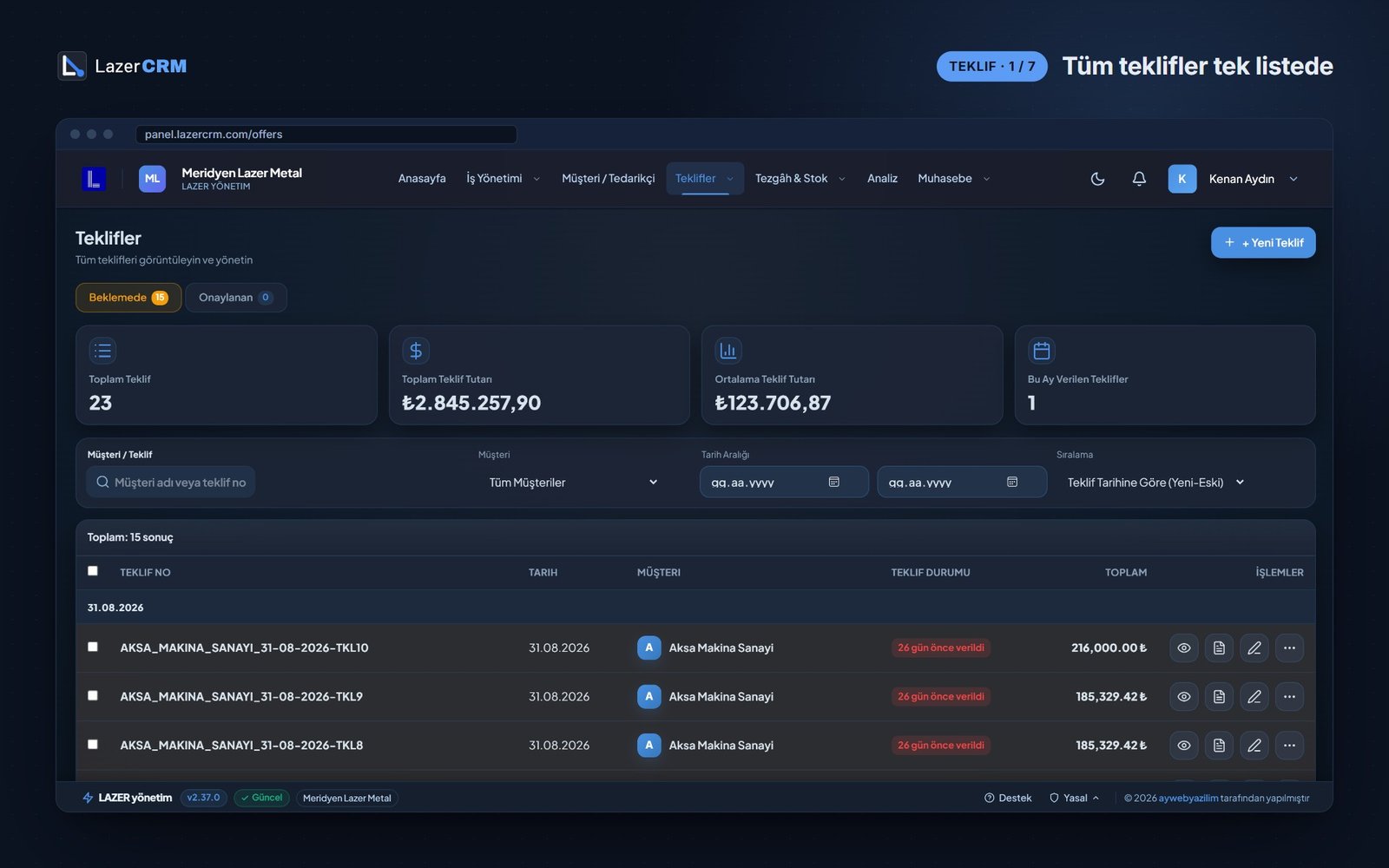
Task: Open more actions for offer TKL9
Action: [x=1289, y=696]
